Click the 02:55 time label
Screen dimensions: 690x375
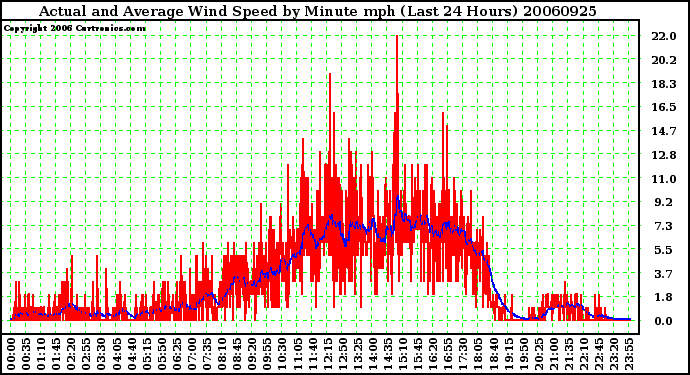(86, 354)
